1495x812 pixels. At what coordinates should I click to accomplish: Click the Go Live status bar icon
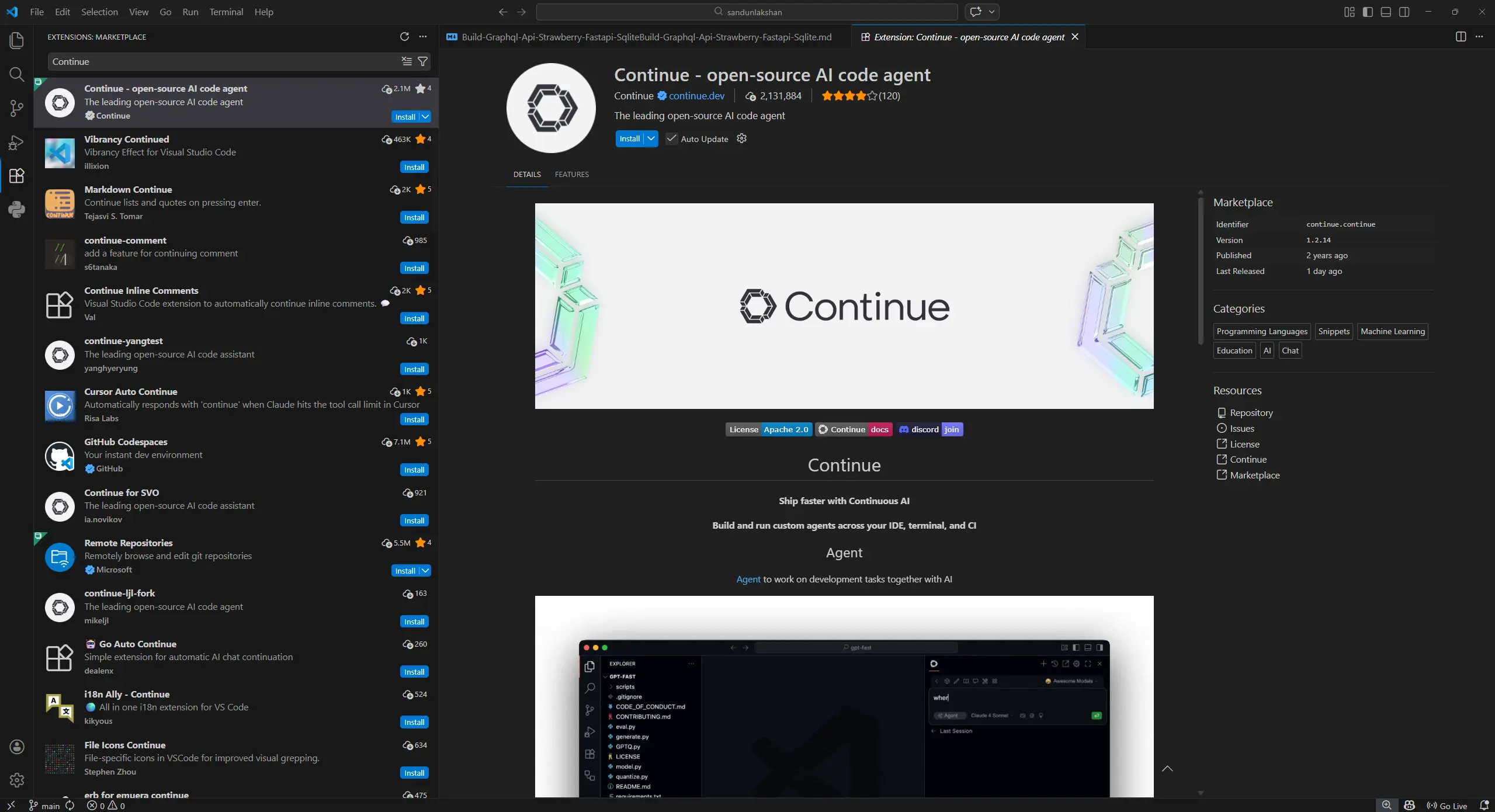coord(1448,805)
